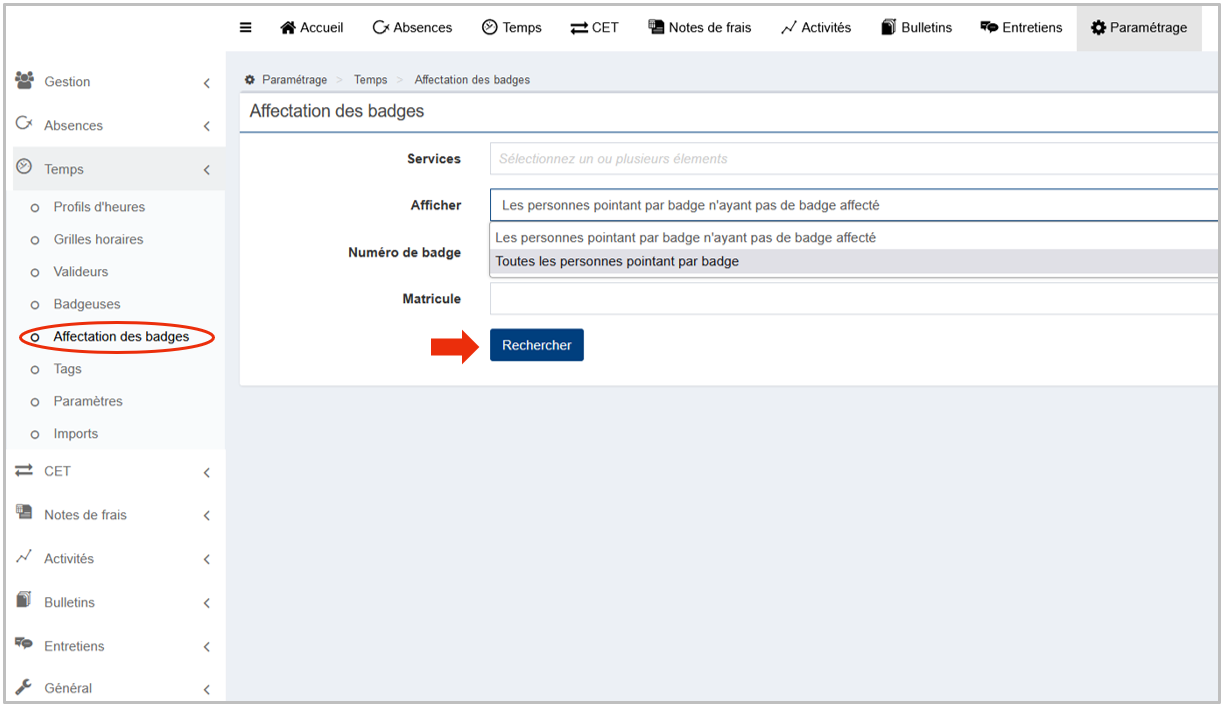Open the Accueil top menu
This screenshot has height=705, width=1222.
pos(311,28)
